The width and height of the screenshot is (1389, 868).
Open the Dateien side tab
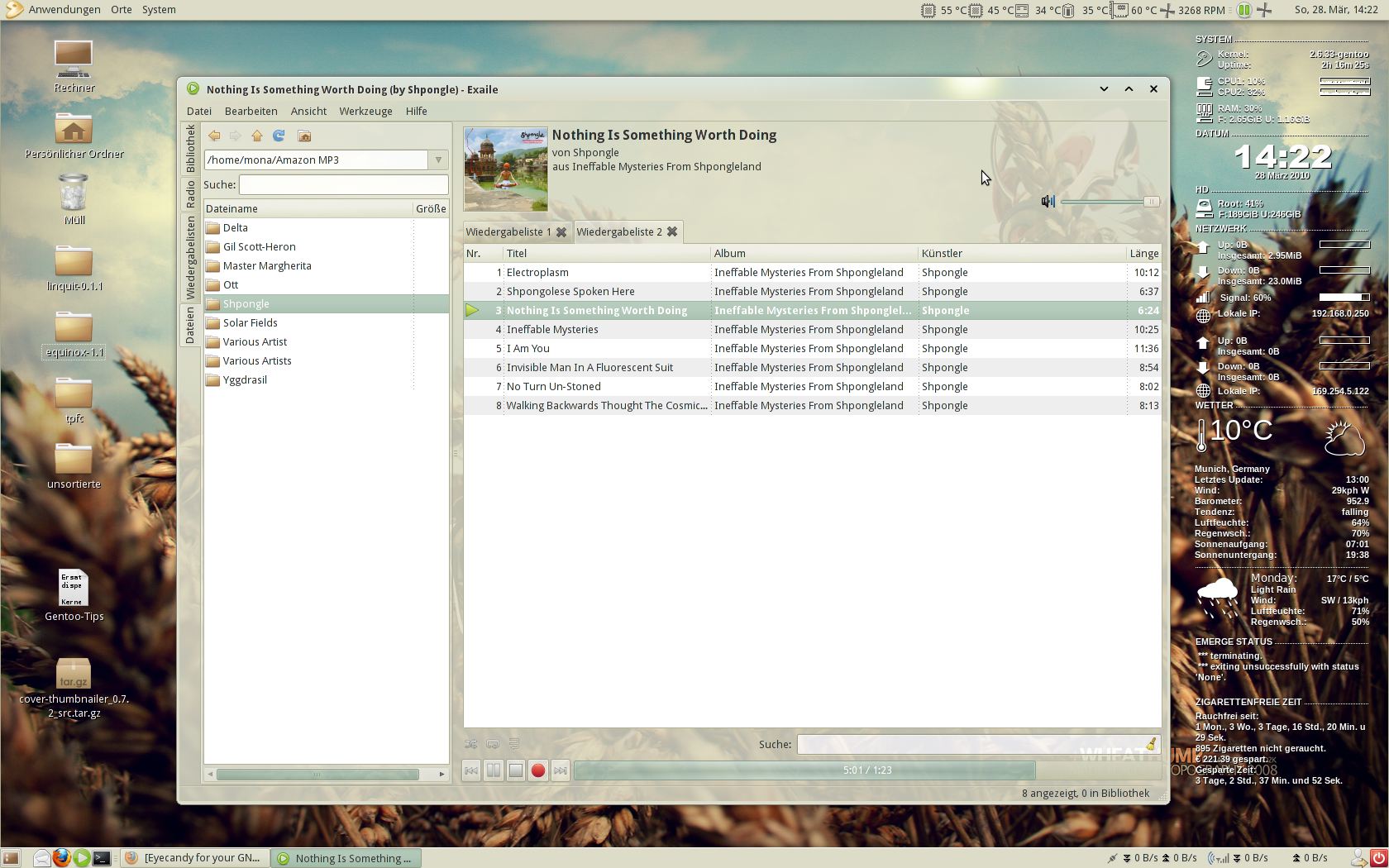[191, 325]
